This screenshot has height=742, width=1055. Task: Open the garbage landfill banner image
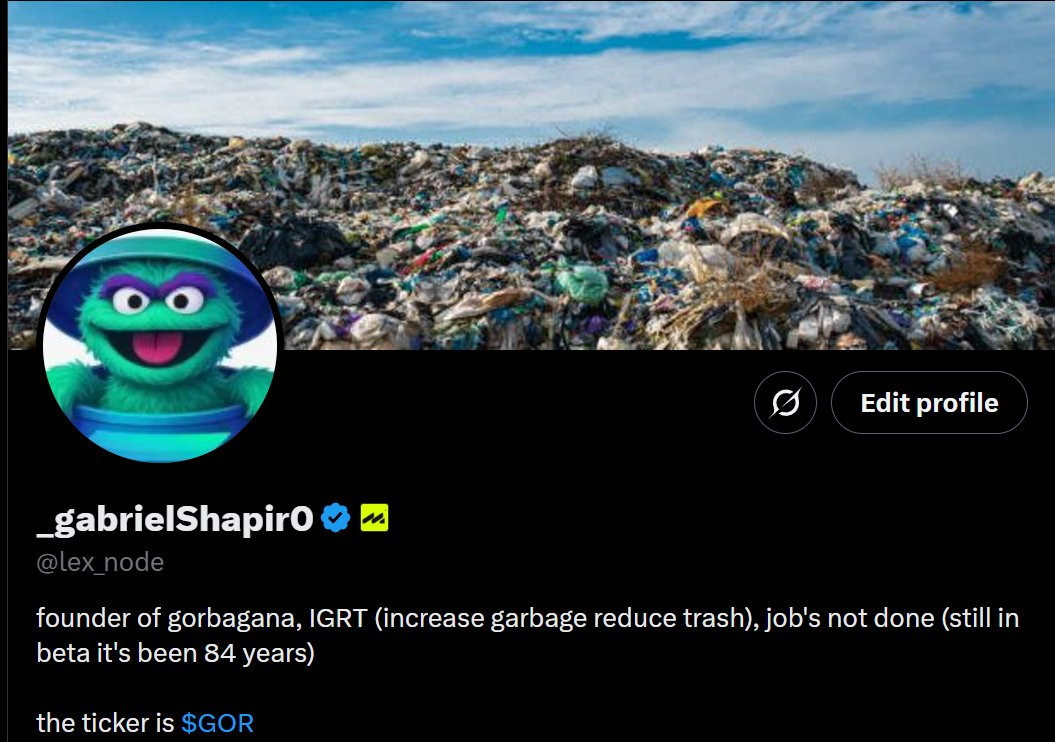[x=531, y=175]
